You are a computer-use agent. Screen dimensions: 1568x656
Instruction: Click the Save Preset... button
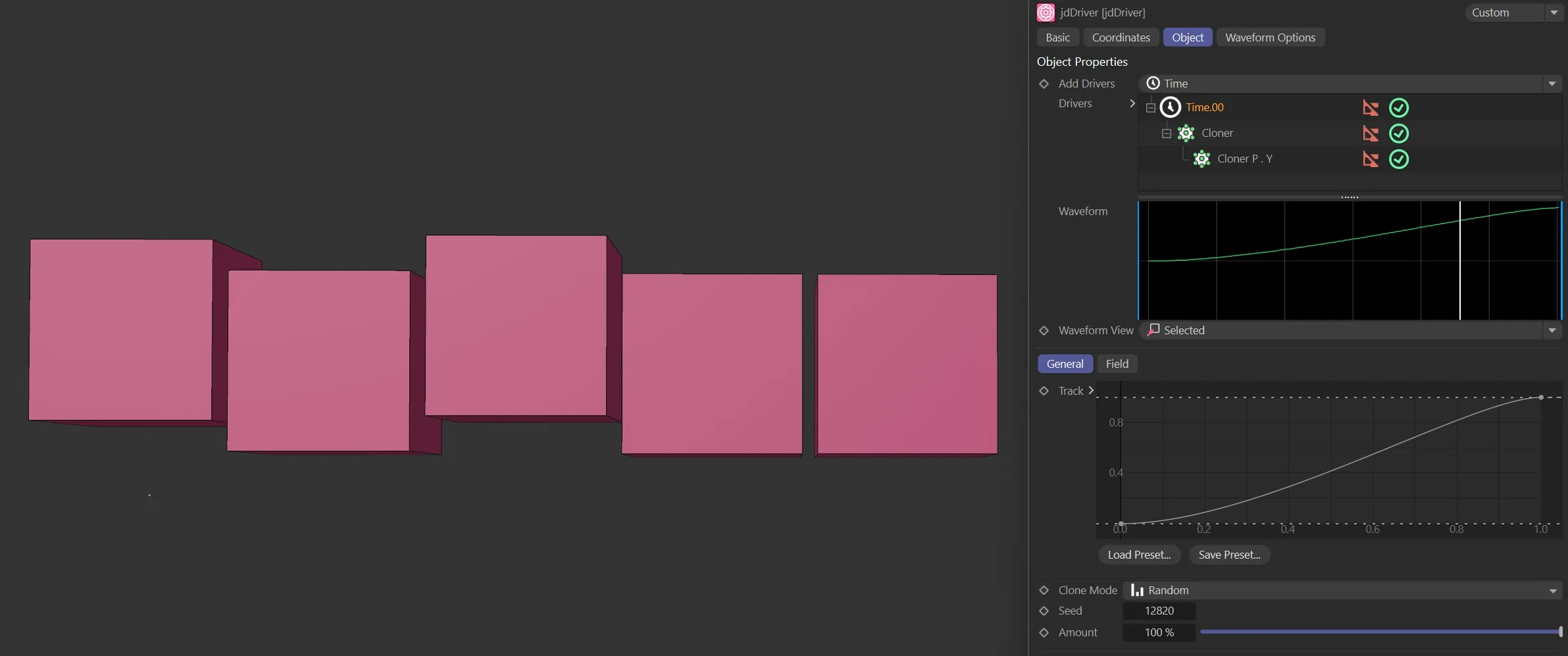[1229, 555]
